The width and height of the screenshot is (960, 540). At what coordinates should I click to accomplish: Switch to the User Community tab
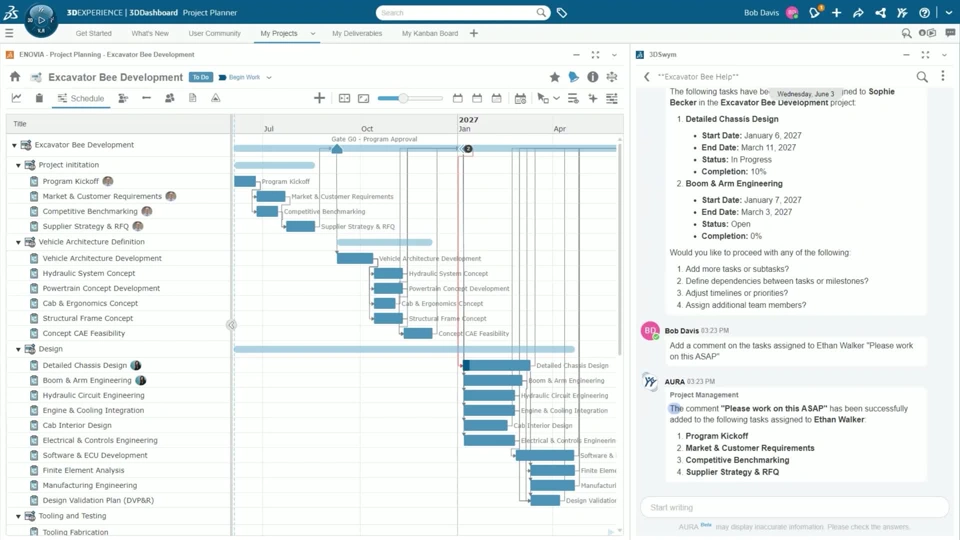214,34
